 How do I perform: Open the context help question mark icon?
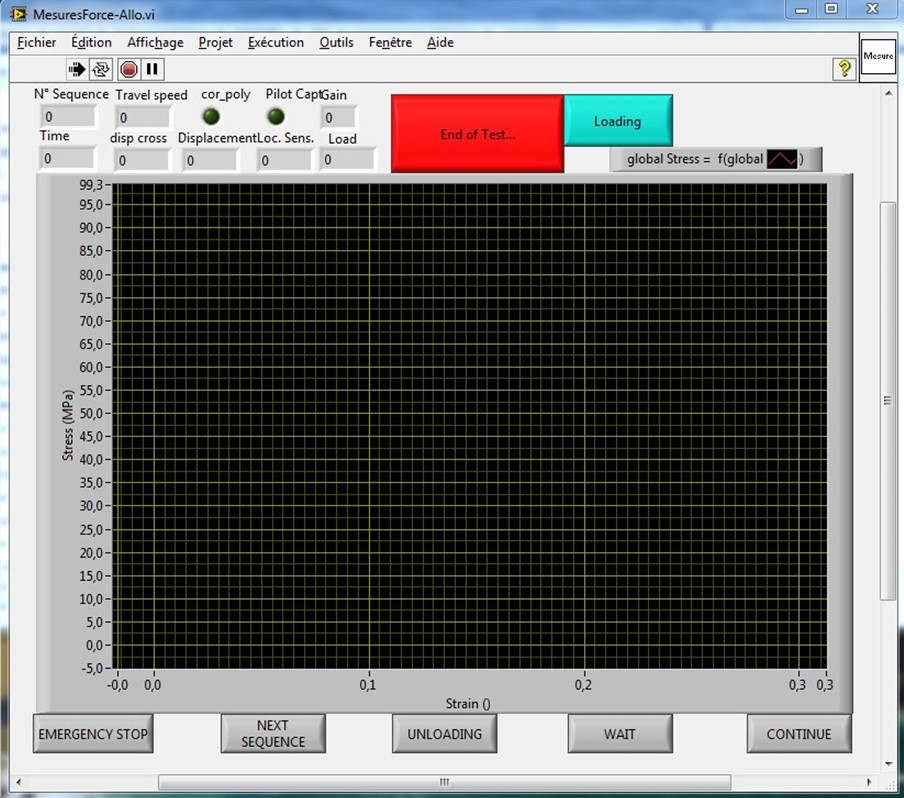click(x=844, y=69)
